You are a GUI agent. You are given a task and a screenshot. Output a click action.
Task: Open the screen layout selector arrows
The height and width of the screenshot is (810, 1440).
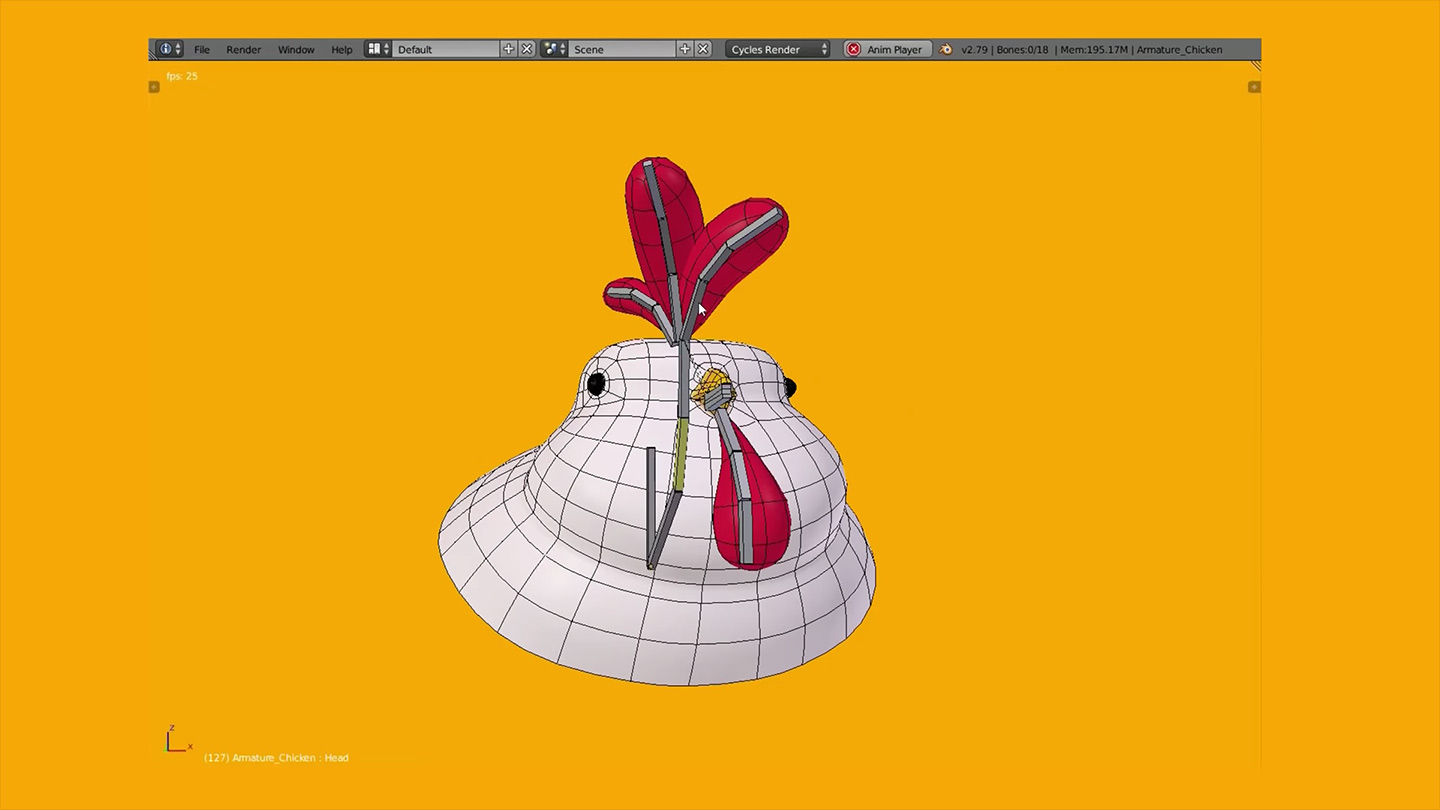pyautogui.click(x=388, y=49)
